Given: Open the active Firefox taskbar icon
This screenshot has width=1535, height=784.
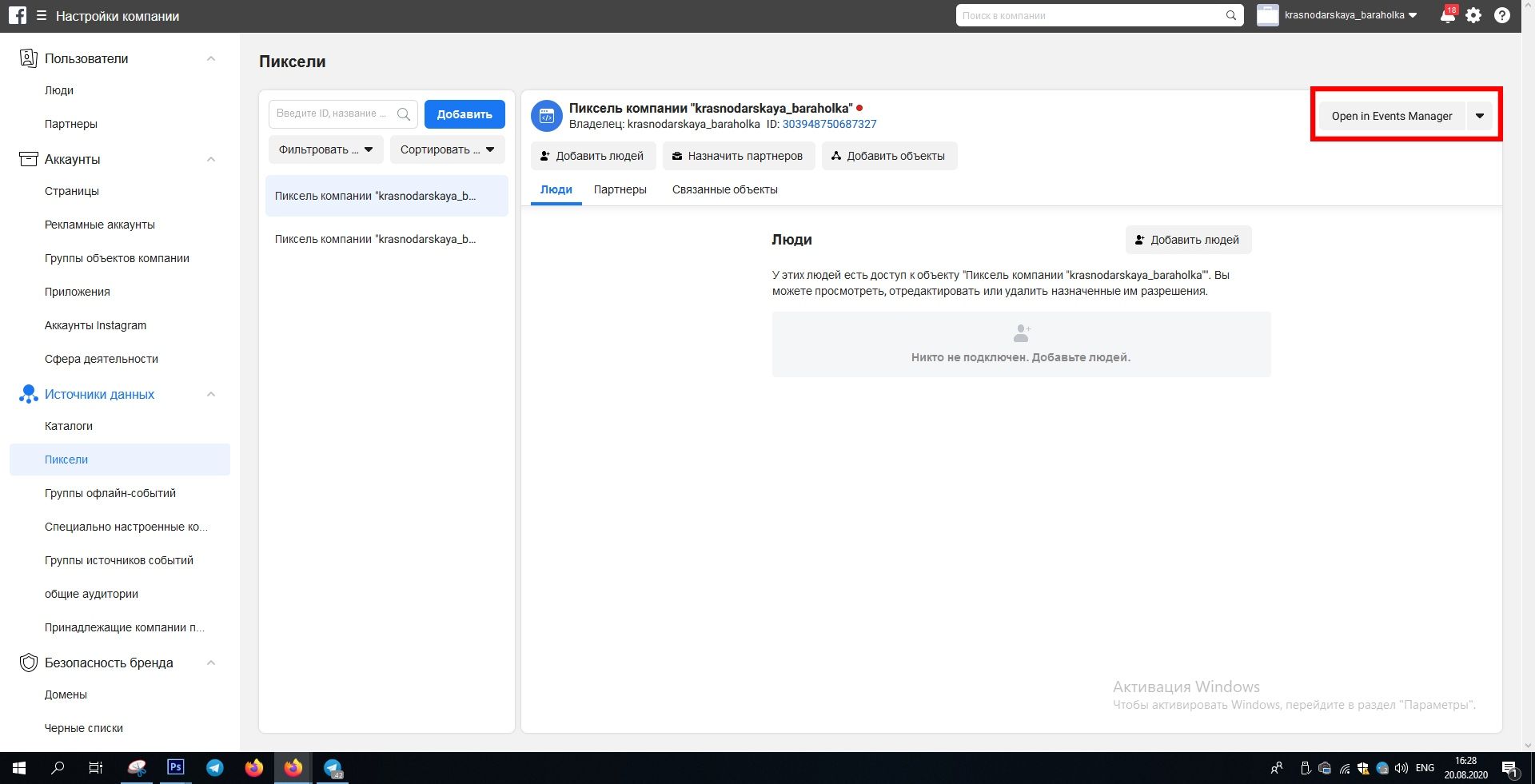Looking at the screenshot, I should (x=293, y=768).
